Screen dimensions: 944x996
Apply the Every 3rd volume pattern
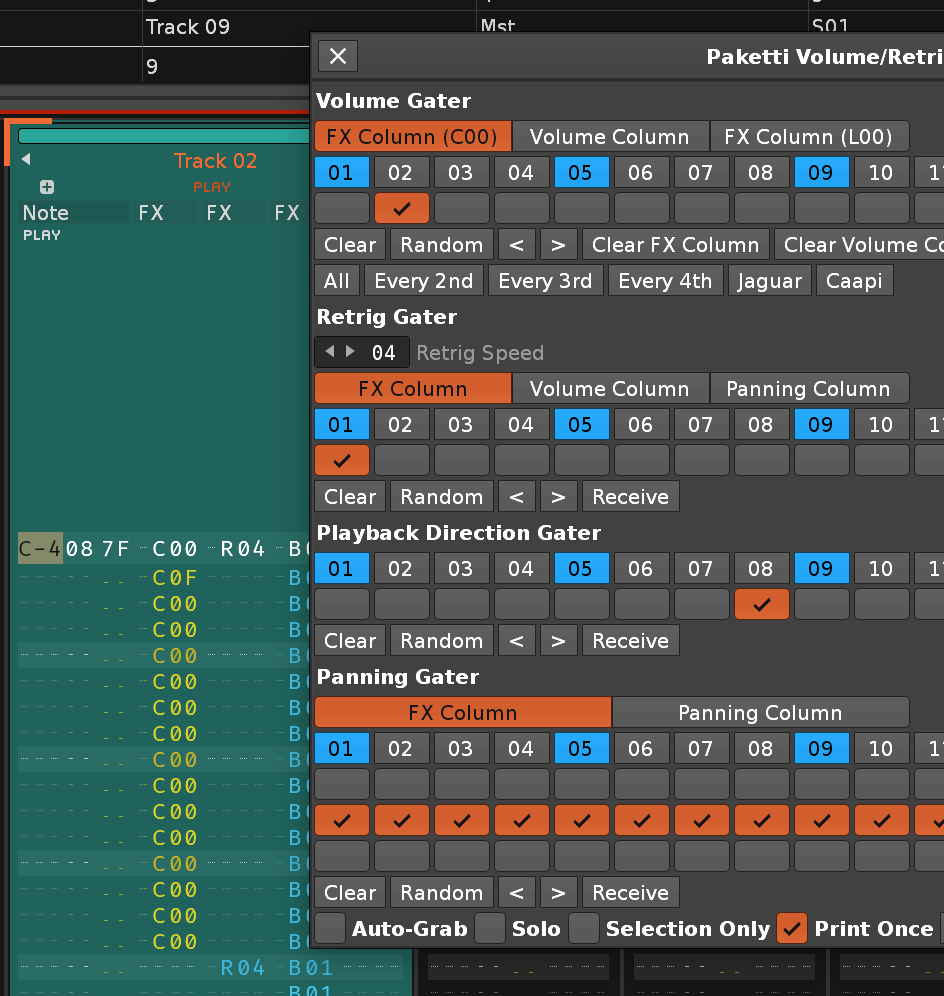tap(545, 281)
